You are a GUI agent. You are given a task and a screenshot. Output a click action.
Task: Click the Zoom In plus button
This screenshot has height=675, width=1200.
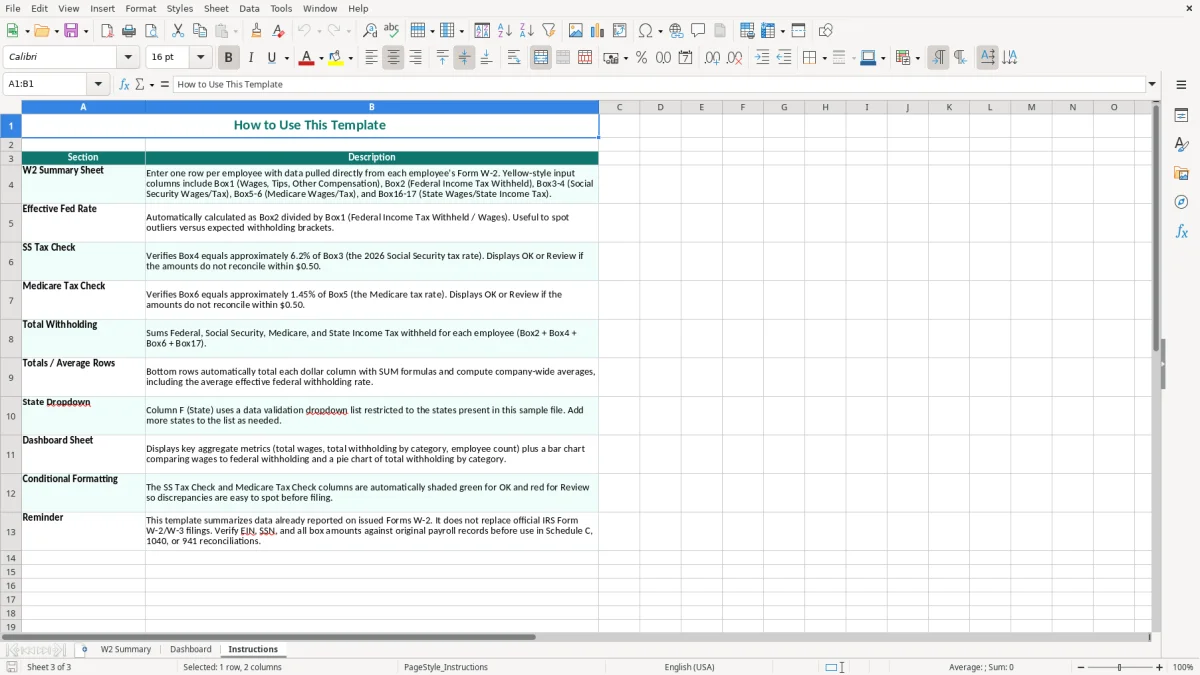point(1160,667)
